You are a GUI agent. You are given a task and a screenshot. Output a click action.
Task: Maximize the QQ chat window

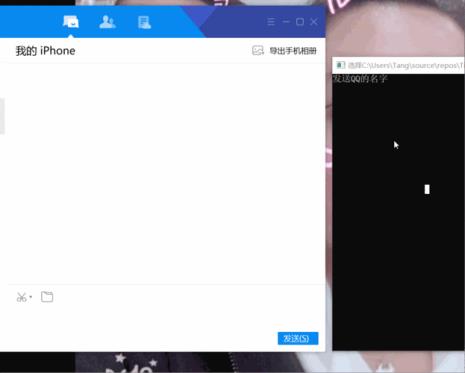pos(300,22)
